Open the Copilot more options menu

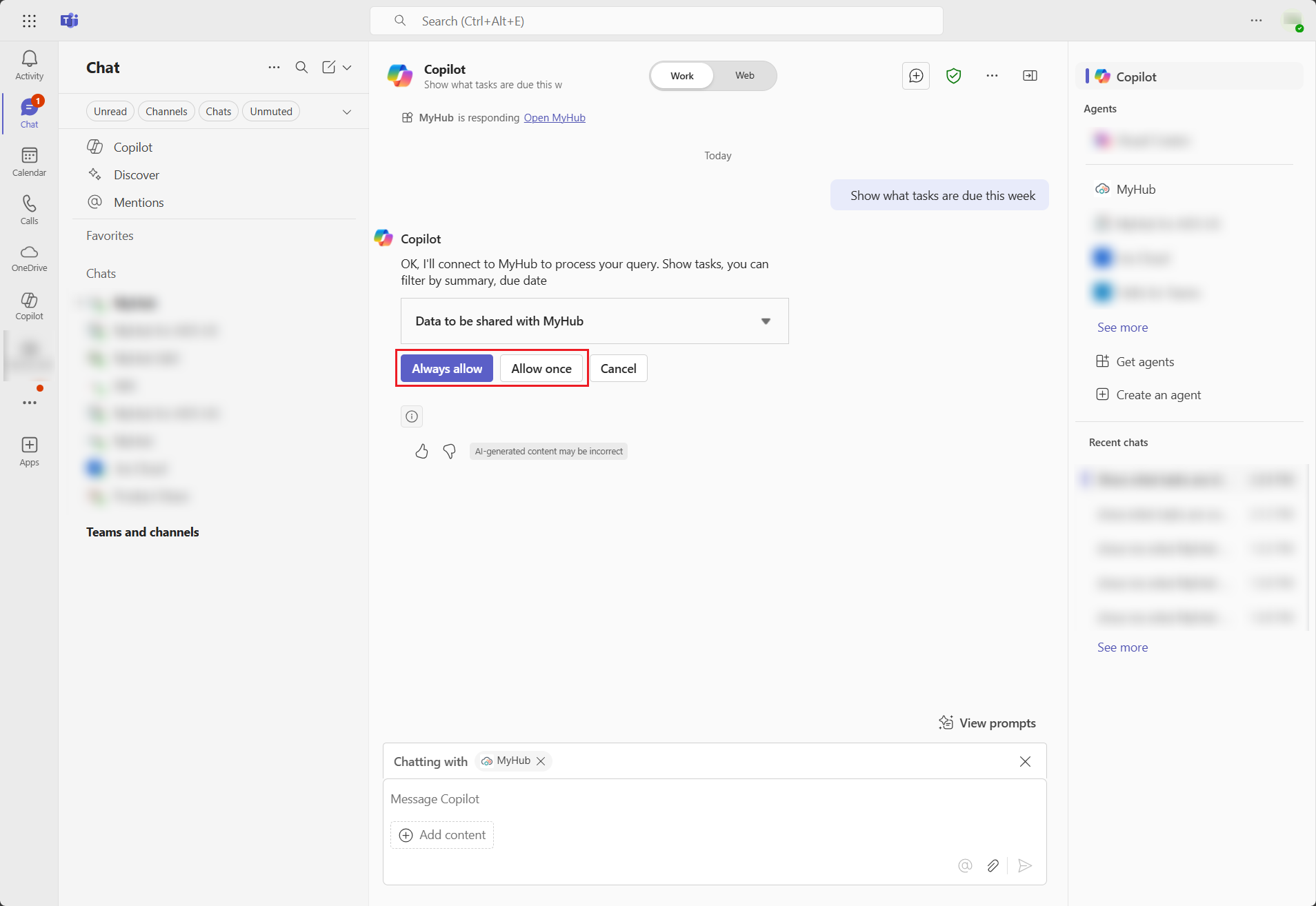tap(991, 76)
